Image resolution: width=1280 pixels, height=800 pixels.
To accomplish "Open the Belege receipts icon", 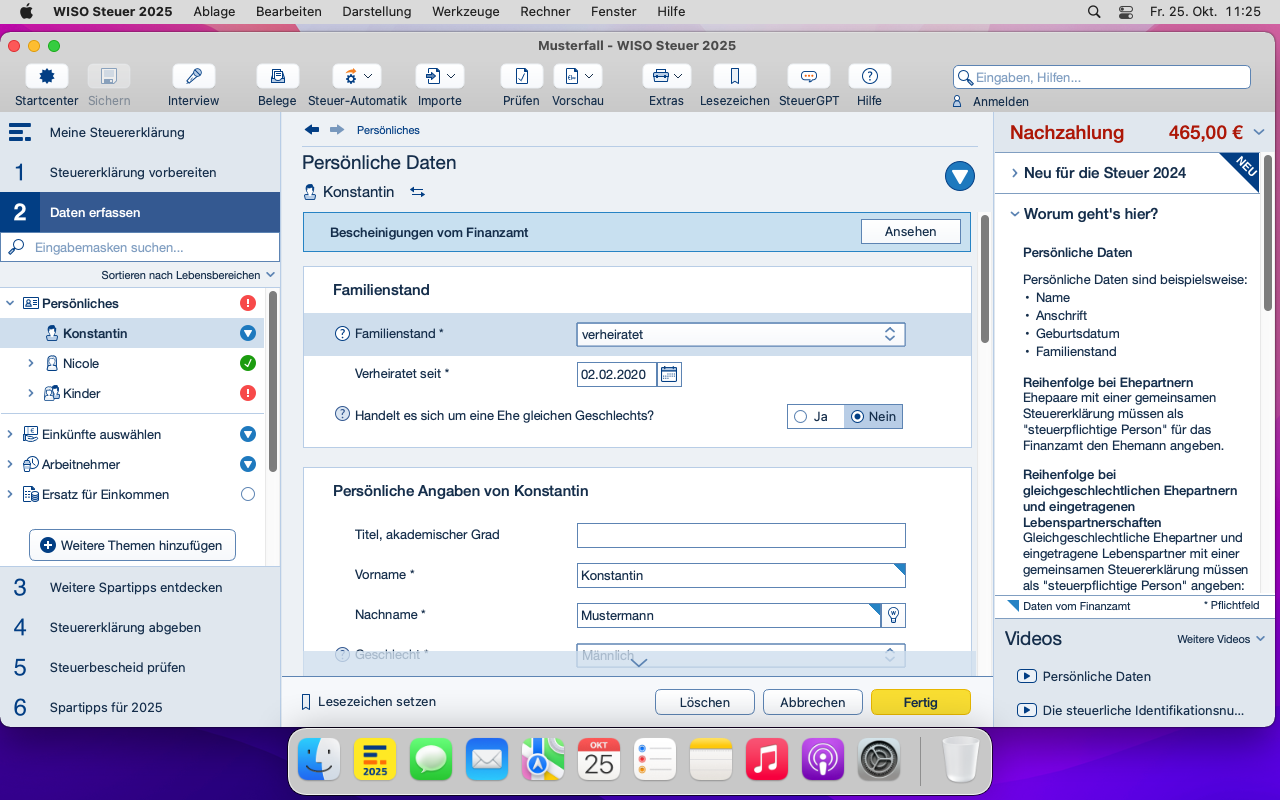I will point(277,76).
